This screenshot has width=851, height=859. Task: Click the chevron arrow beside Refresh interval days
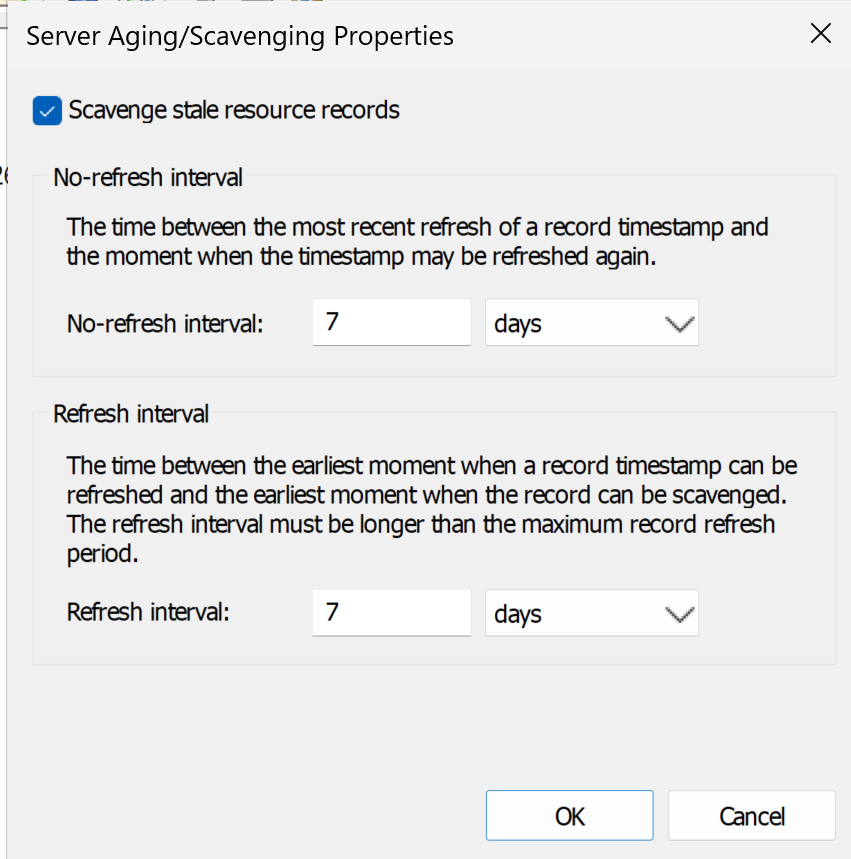(x=679, y=615)
